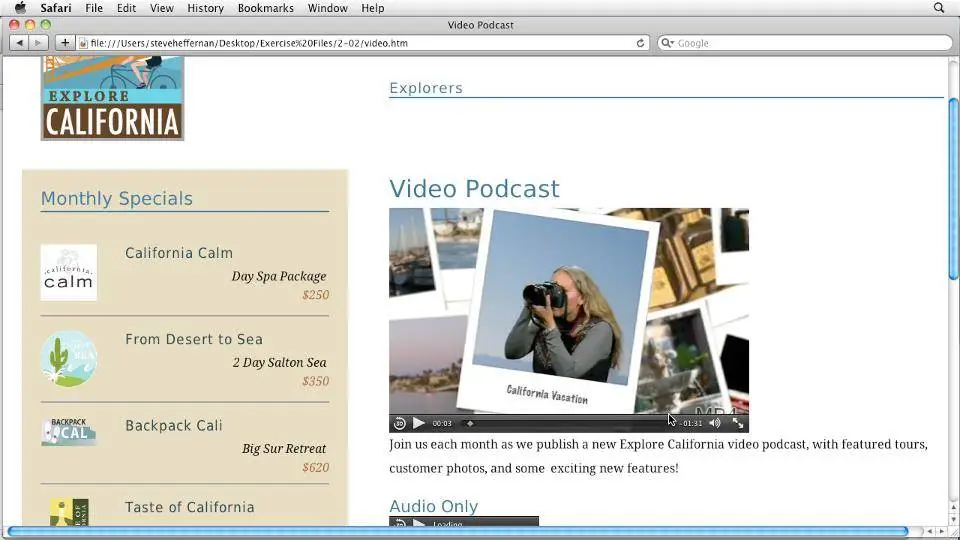The width and height of the screenshot is (960, 540).
Task: Open the Safari application menu
Action: click(56, 8)
